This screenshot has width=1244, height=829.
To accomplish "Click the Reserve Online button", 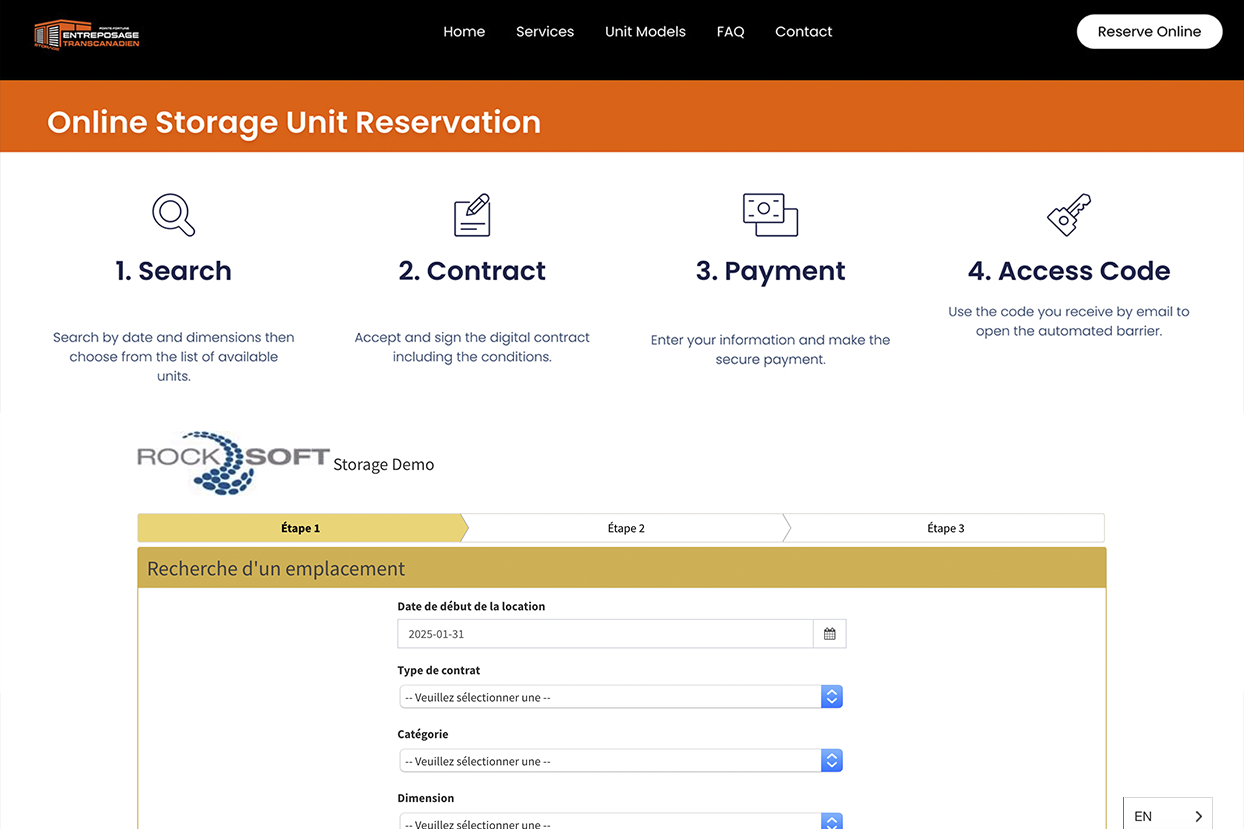I will [1149, 31].
